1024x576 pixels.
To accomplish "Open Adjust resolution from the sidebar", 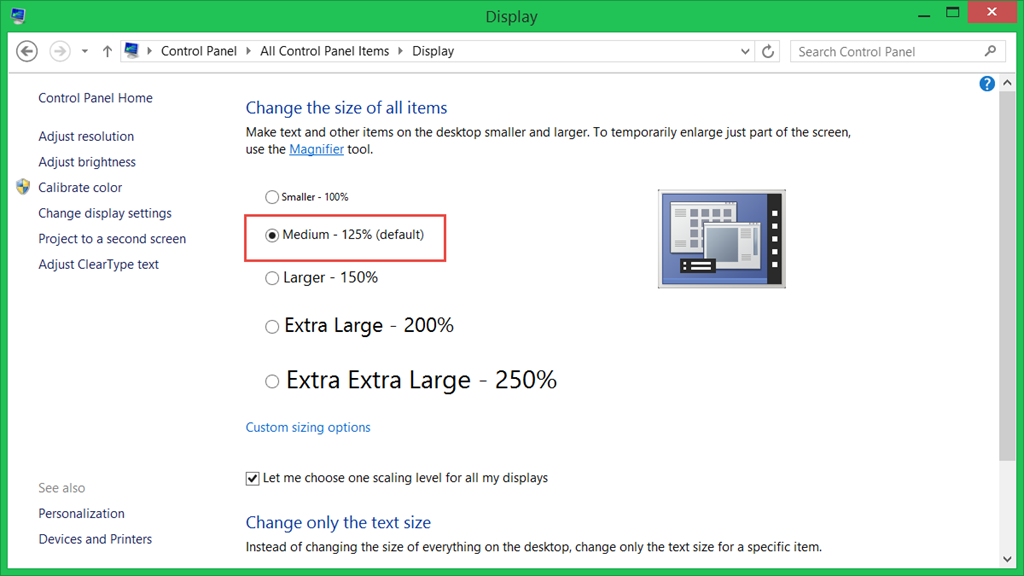I will click(86, 136).
